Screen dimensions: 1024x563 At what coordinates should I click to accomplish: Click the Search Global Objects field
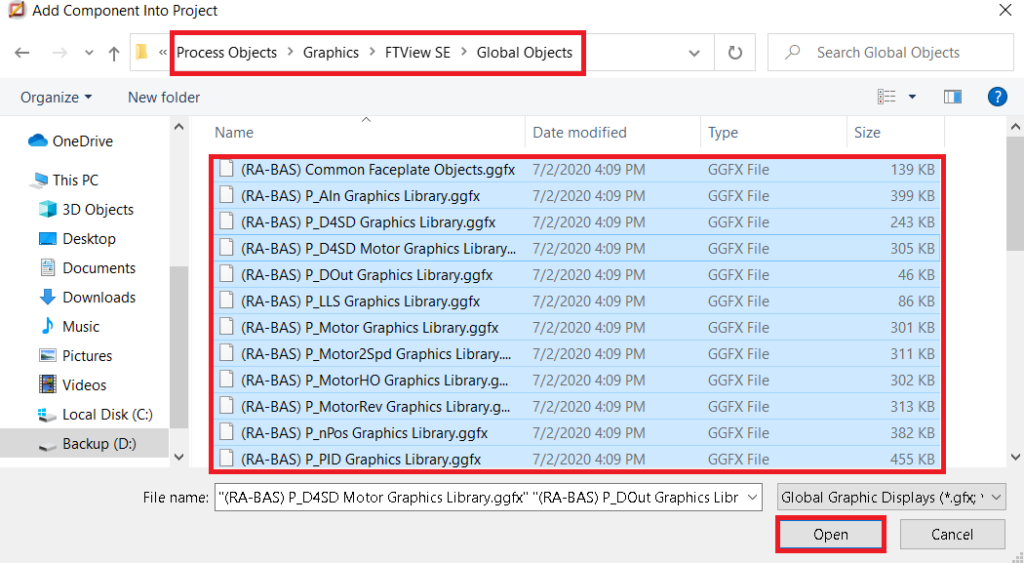coord(891,52)
